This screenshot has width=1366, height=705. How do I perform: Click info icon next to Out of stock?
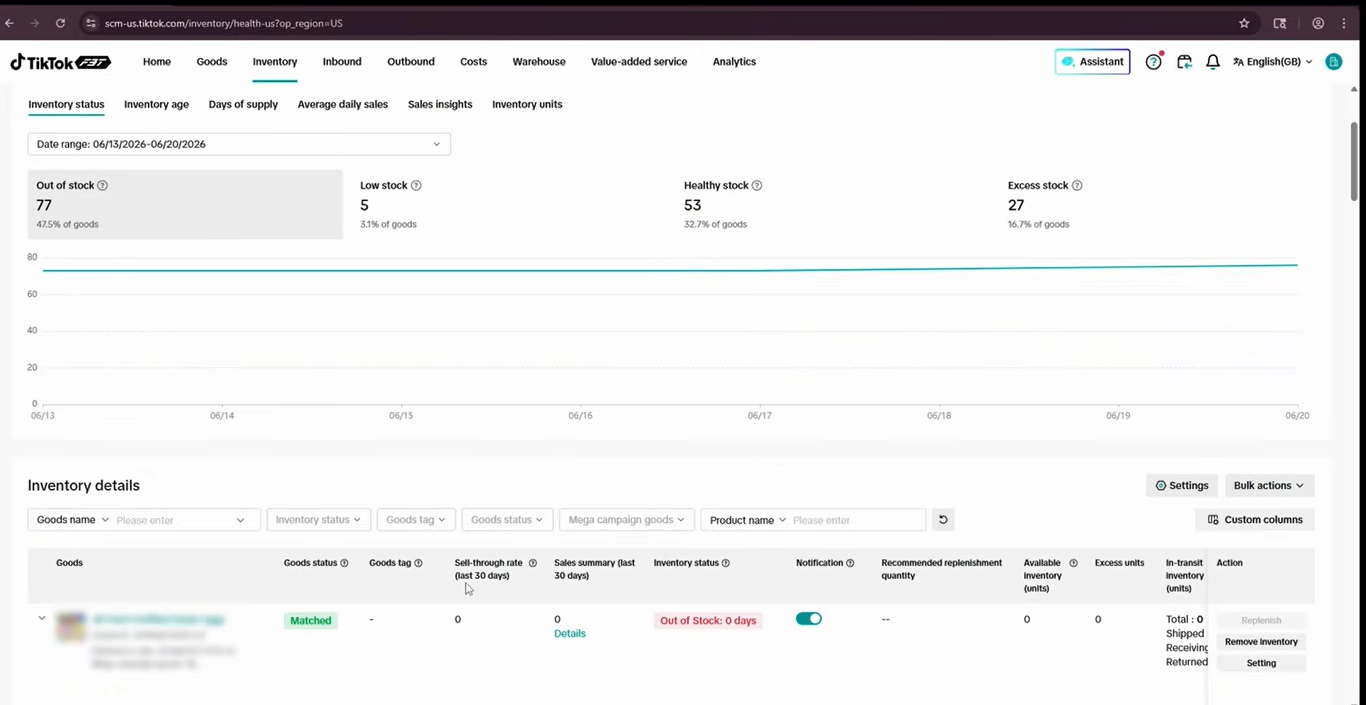point(103,186)
